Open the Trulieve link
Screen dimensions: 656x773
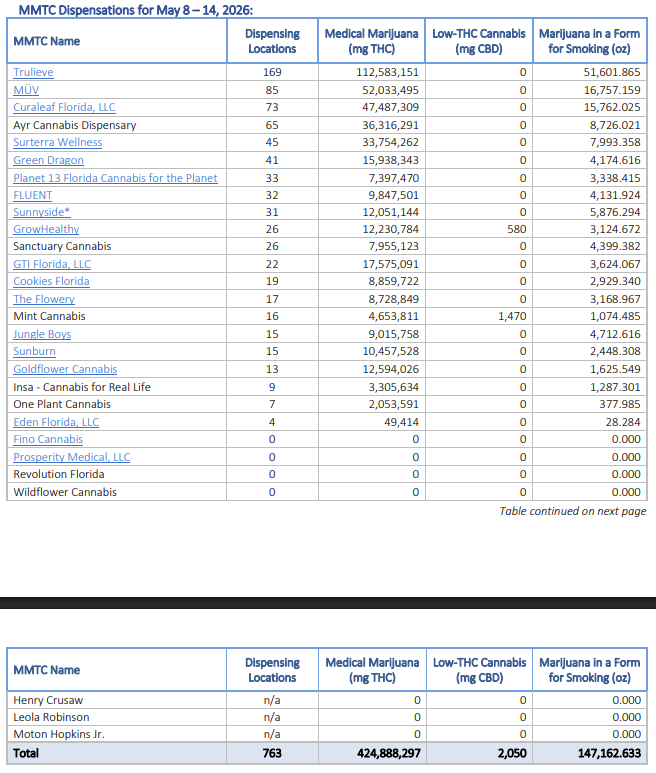tap(33, 72)
